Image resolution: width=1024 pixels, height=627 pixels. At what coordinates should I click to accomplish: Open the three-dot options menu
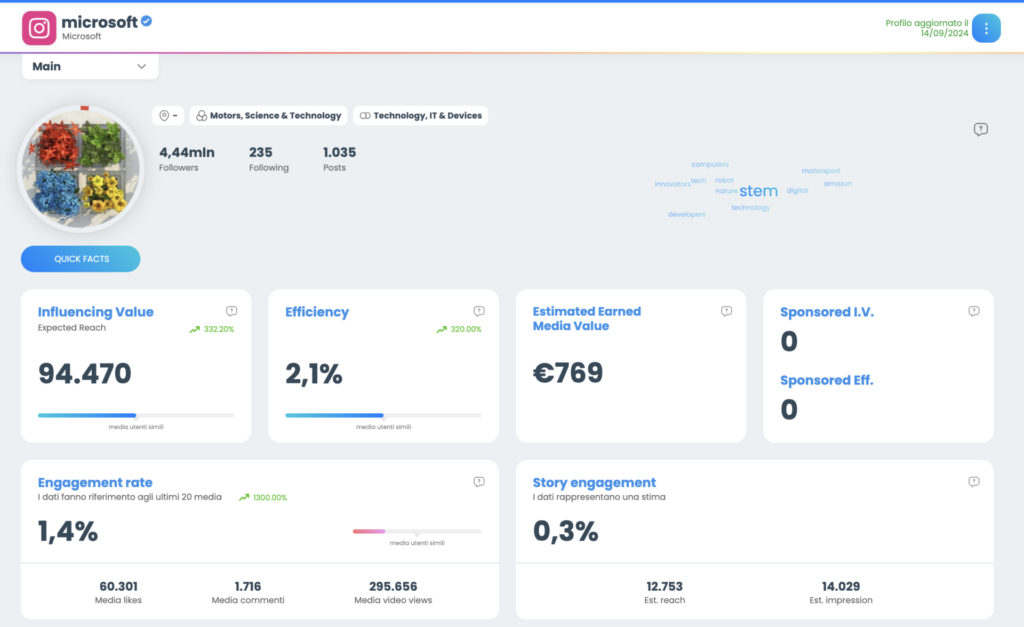click(985, 28)
